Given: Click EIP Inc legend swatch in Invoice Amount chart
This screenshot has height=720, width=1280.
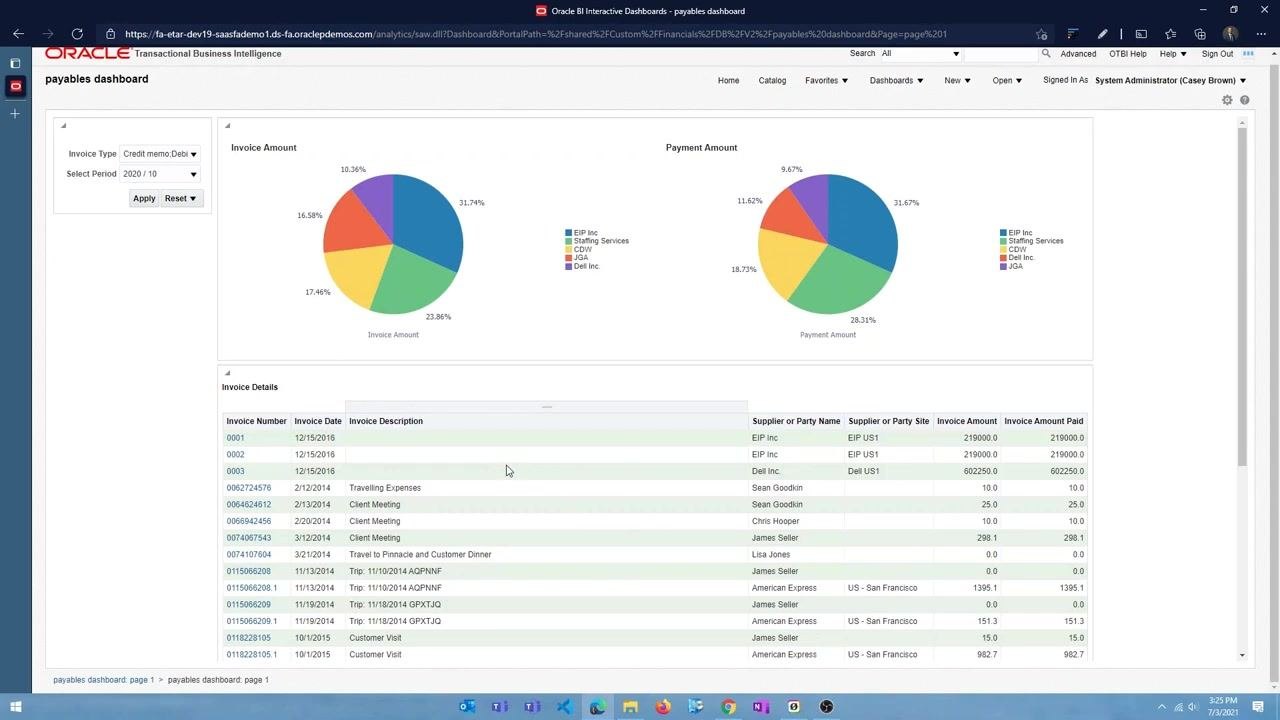Looking at the screenshot, I should coord(568,233).
